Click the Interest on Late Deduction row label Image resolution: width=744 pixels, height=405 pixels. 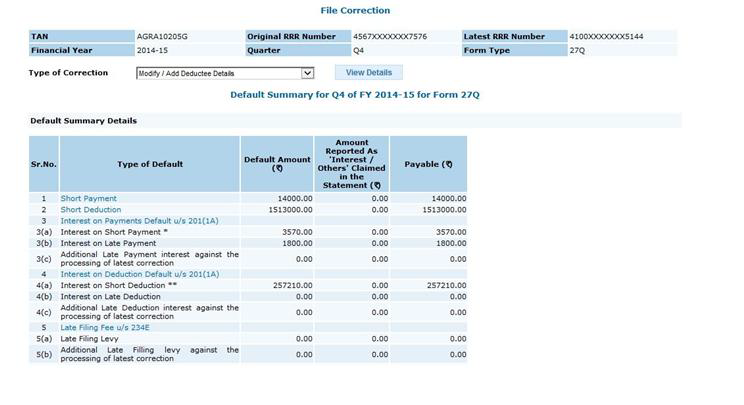(111, 297)
